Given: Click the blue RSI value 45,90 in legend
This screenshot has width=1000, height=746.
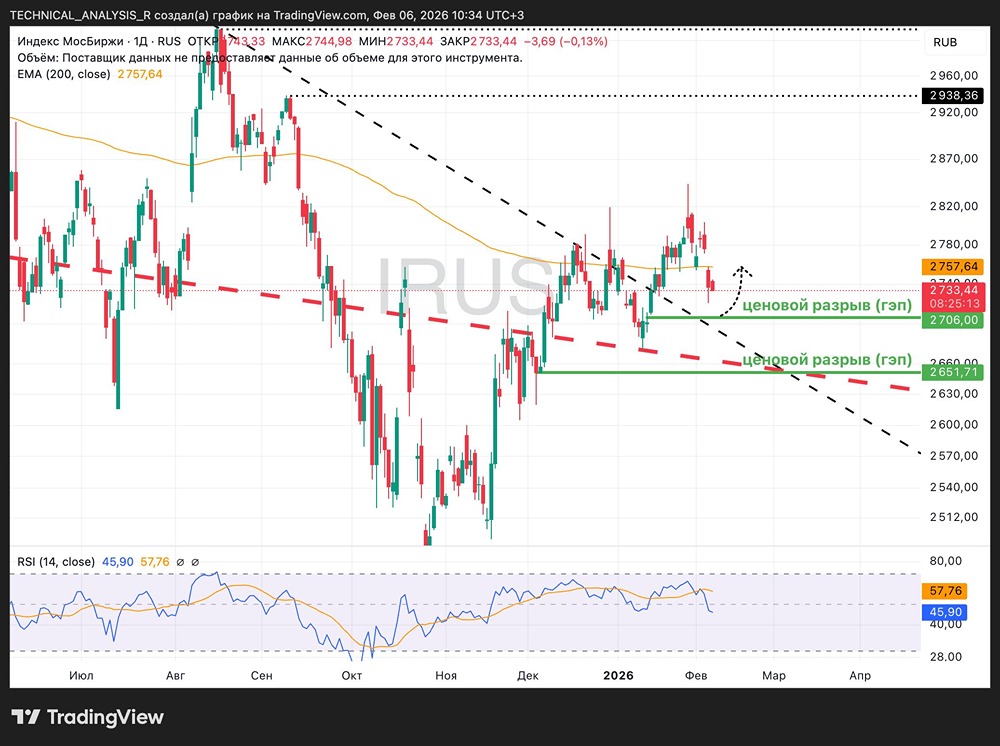Looking at the screenshot, I should click(117, 562).
